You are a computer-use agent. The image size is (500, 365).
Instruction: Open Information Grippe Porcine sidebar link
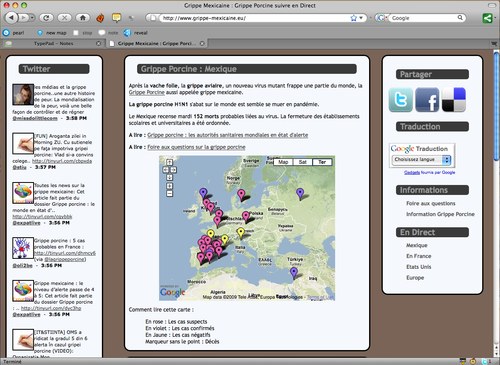click(x=440, y=214)
